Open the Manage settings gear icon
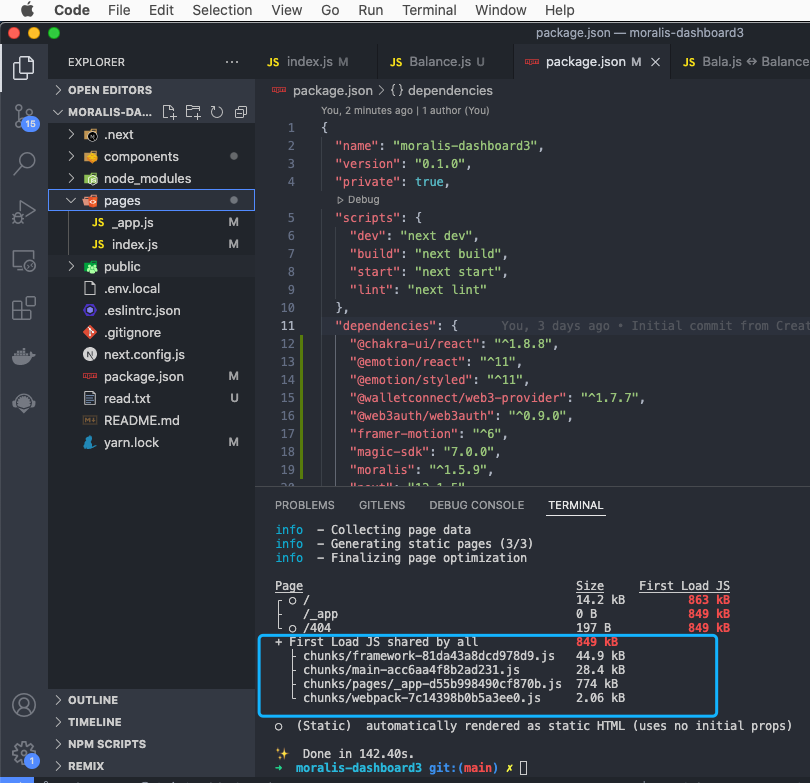The width and height of the screenshot is (810, 783). point(24,753)
